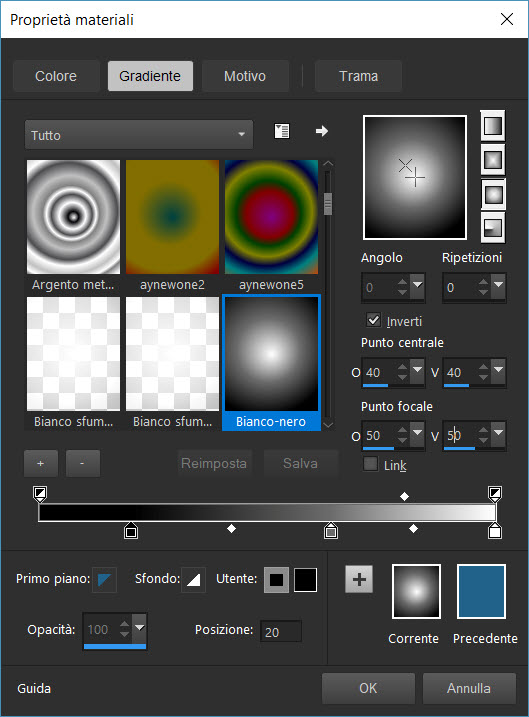Open the Opacità slider dropdown arrow
Screen dimensions: 529x717
coord(139,629)
